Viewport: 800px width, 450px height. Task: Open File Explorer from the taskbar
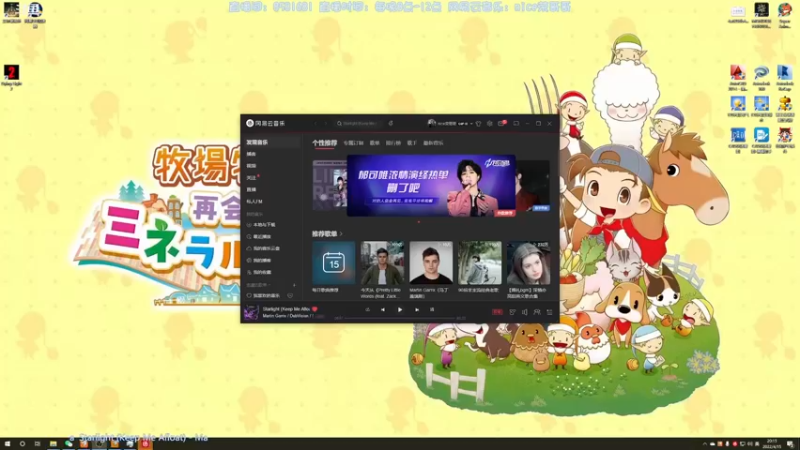53,444
